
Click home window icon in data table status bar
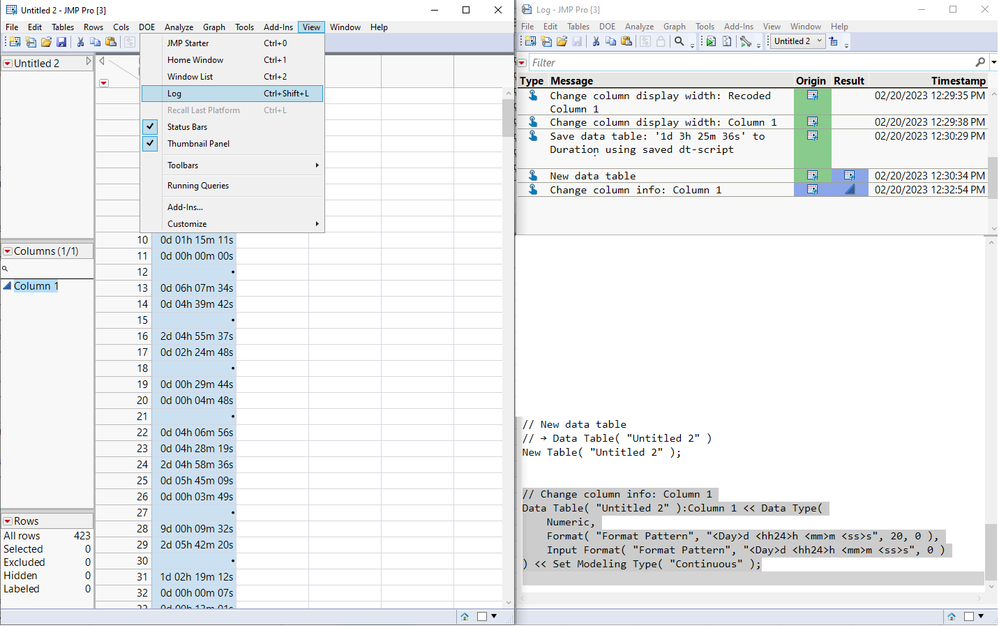[465, 617]
